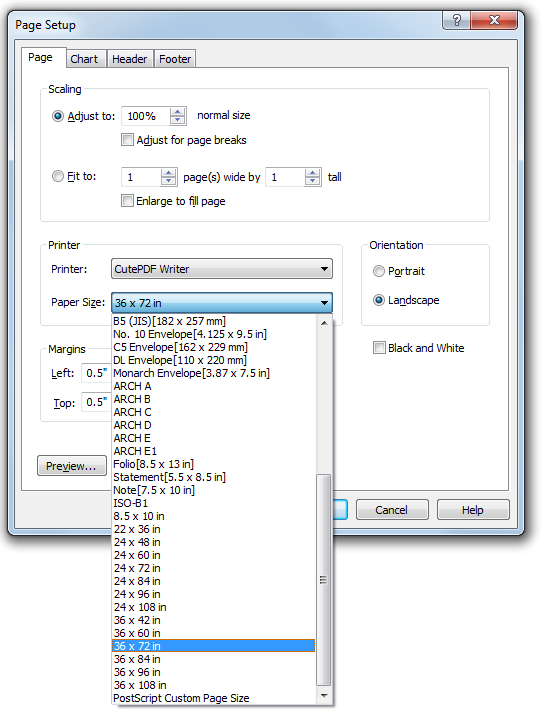Click the Preview... button
Image resolution: width=543 pixels, height=713 pixels.
72,466
